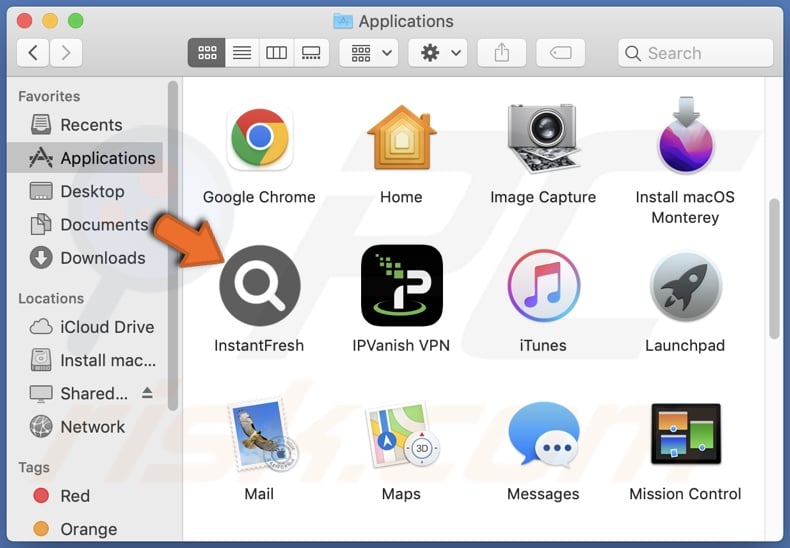Open the gear action menu
The image size is (790, 548).
point(437,52)
